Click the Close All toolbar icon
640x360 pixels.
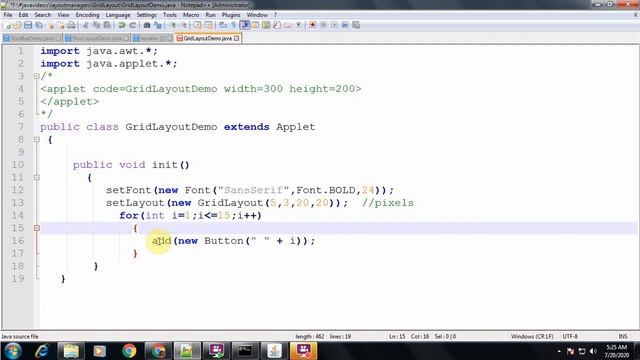click(61, 25)
